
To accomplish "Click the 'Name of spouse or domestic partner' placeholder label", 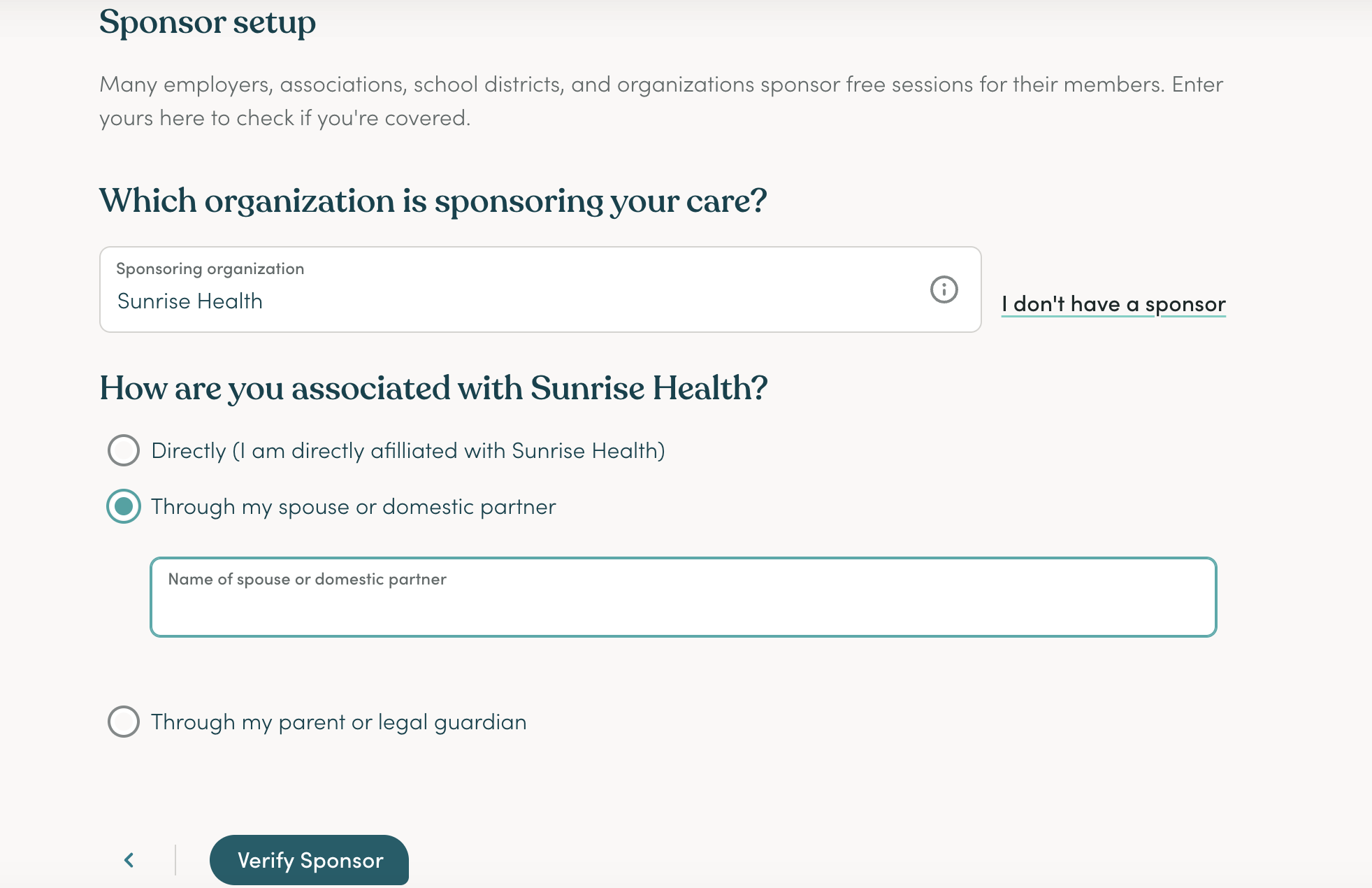I will point(307,580).
